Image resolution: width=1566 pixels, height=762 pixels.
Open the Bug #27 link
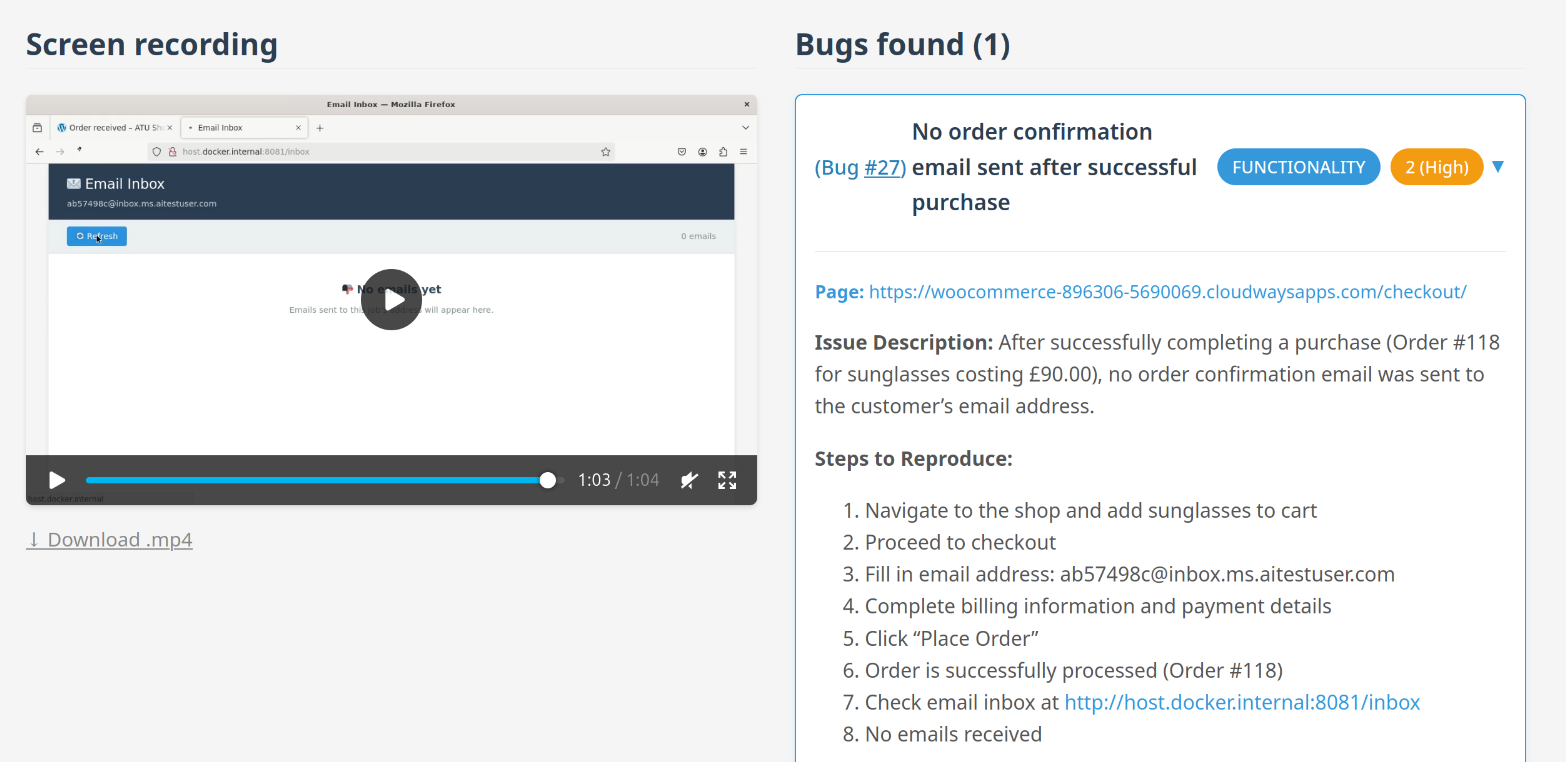(882, 167)
